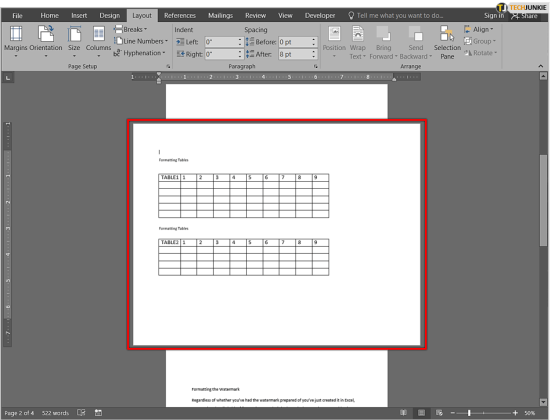Viewport: 551px width, 420px height.
Task: Click the left indent marker on ruler
Action: [159, 81]
